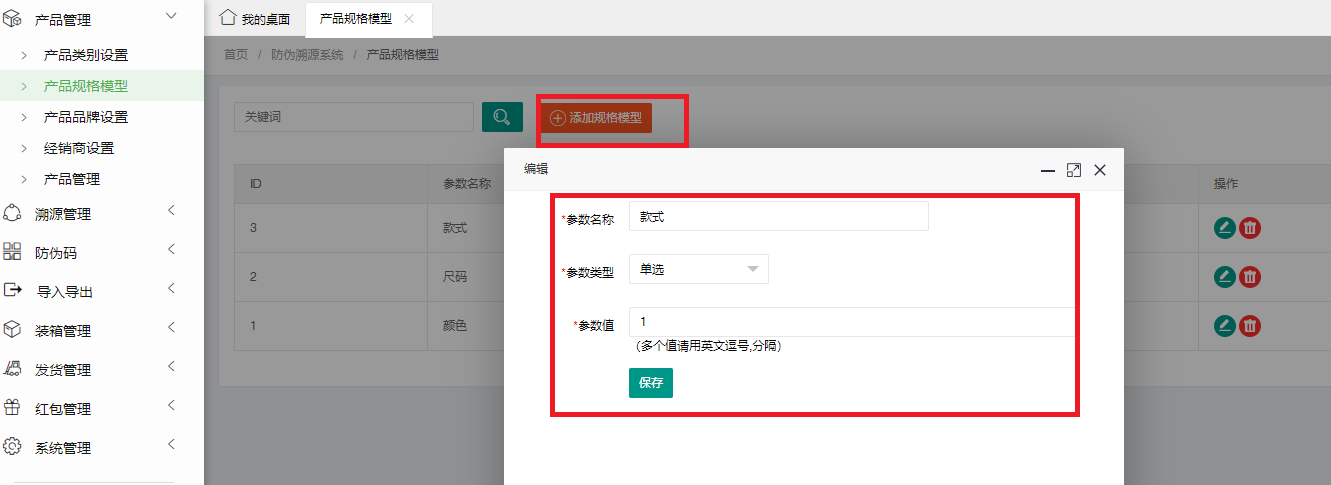The image size is (1331, 485).
Task: Click the 参数名称 input field
Action: coord(778,216)
